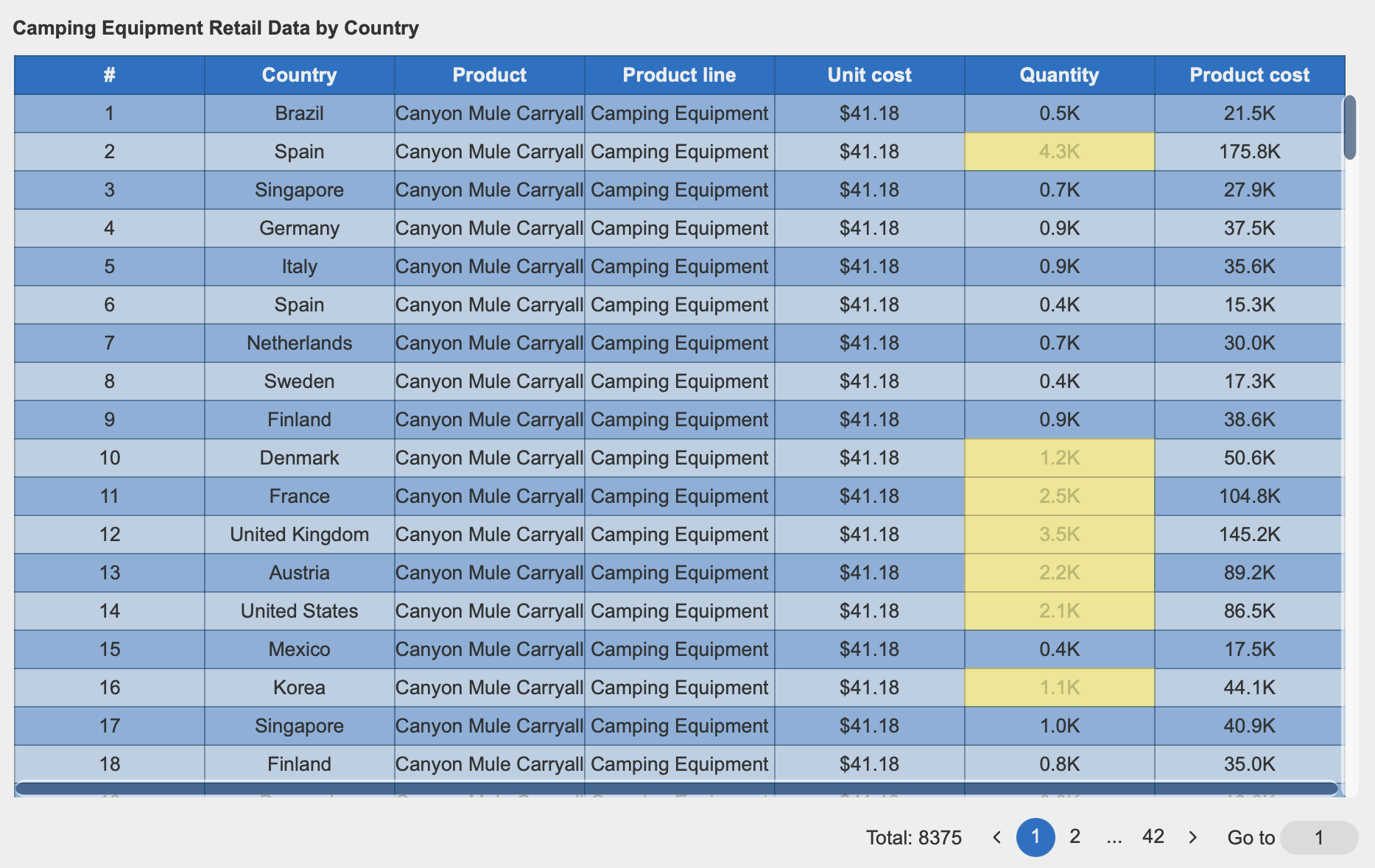Click the United Kingdom country cell
1375x868 pixels.
click(x=299, y=534)
